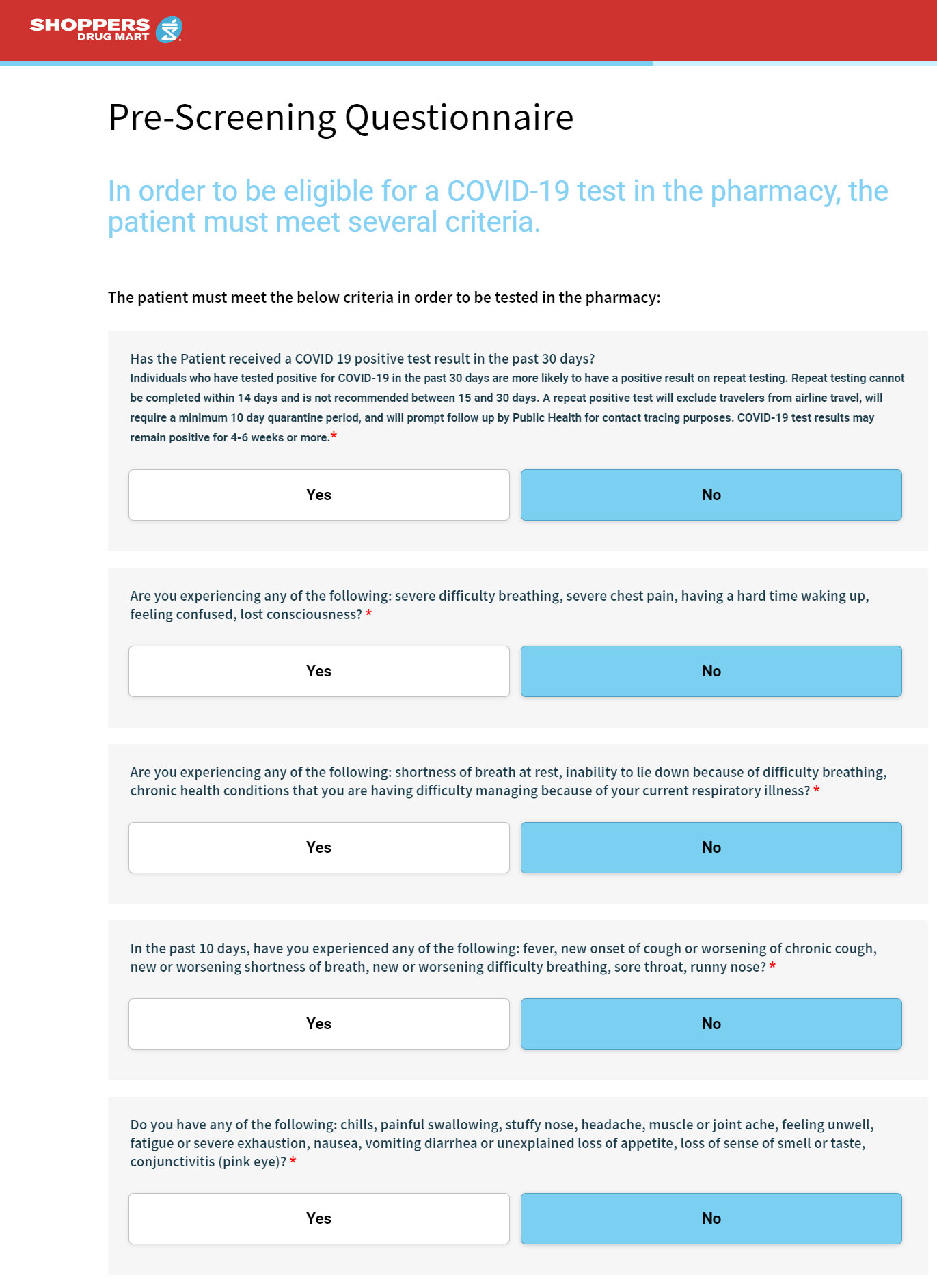Click the Shoppers Drug Mart pharmacy logo icon
Viewport: 937px width, 1288px height.
tap(168, 29)
